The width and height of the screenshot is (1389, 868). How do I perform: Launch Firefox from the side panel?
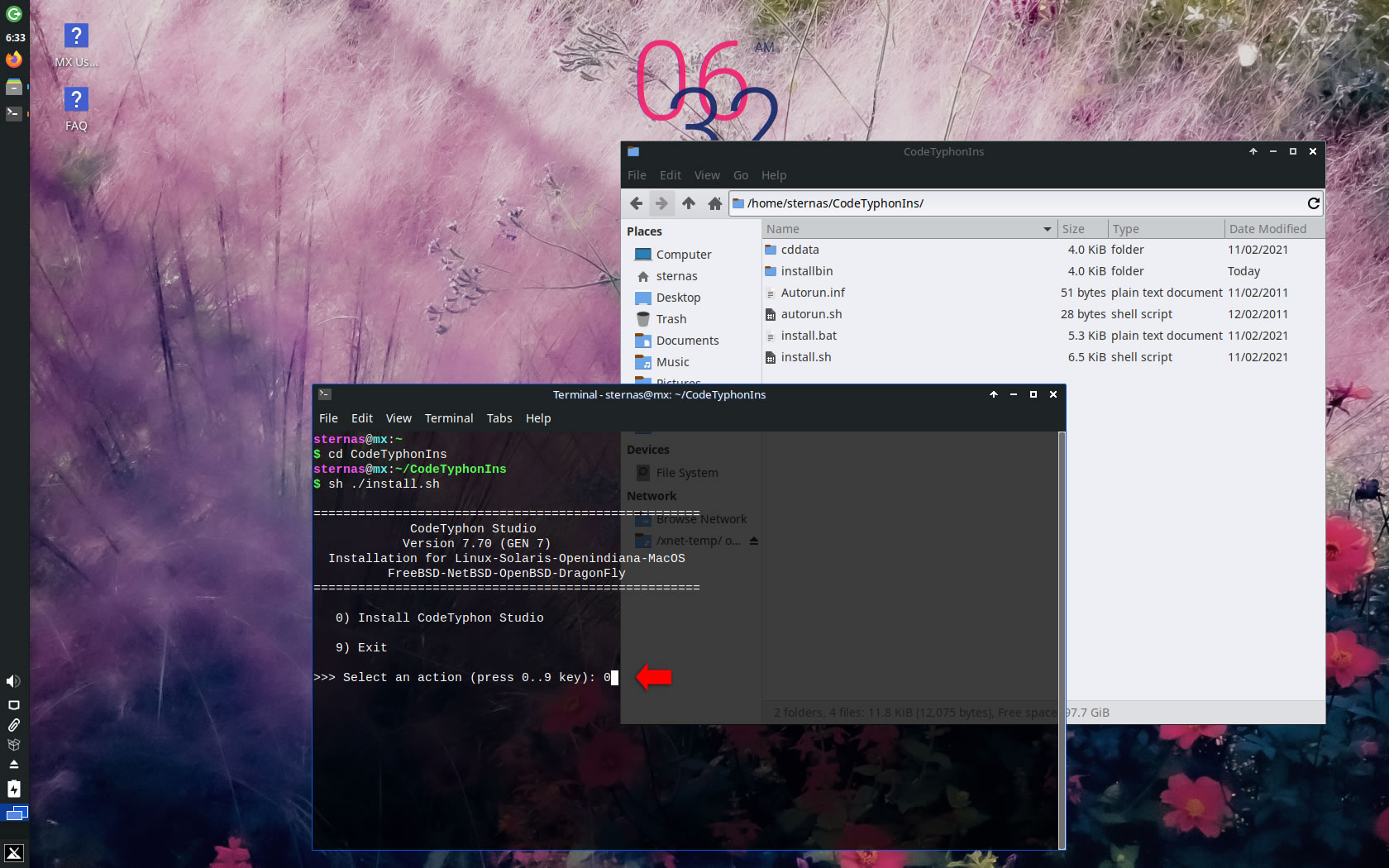tap(14, 60)
